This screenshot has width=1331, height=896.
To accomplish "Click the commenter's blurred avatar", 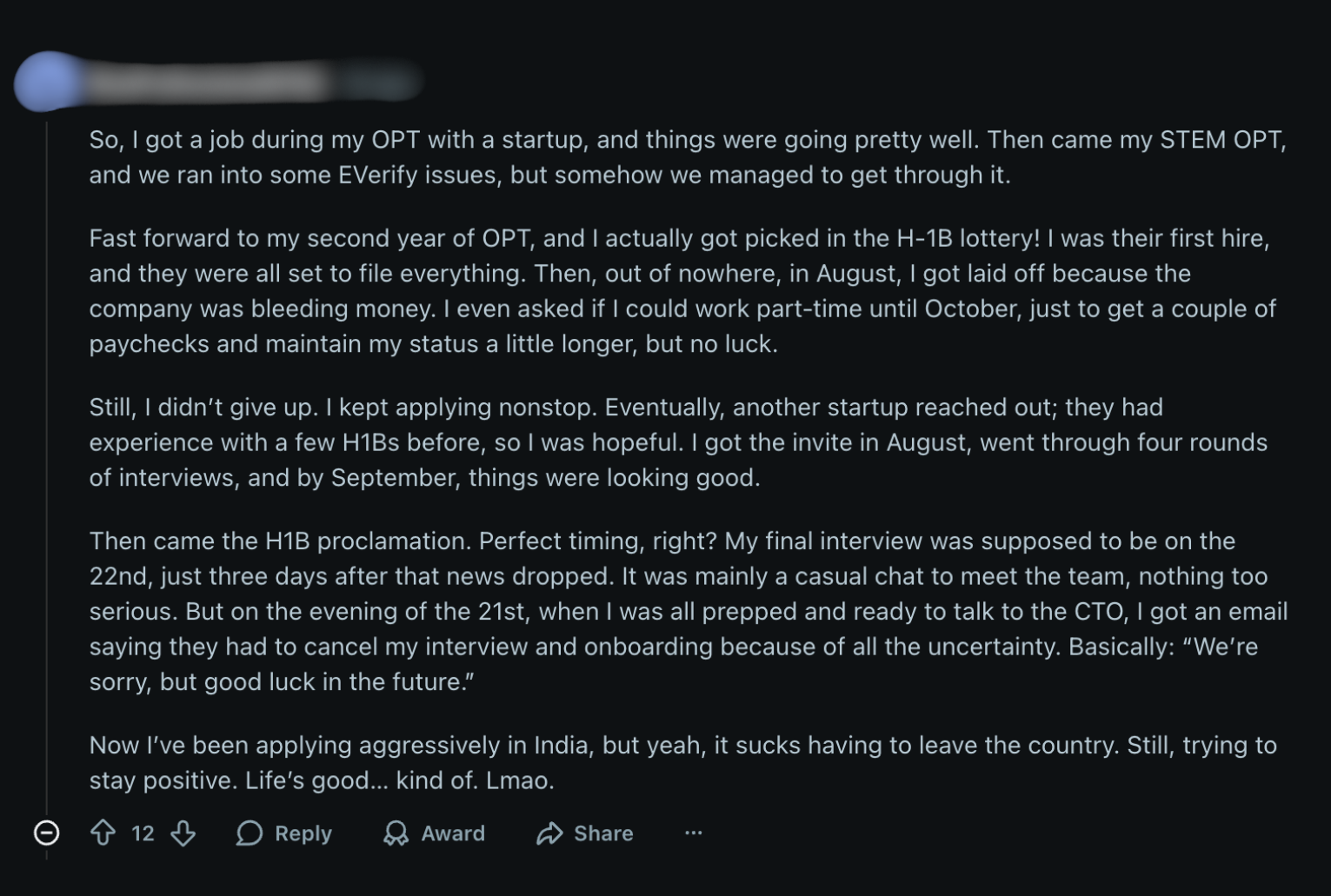I will pos(48,83).
